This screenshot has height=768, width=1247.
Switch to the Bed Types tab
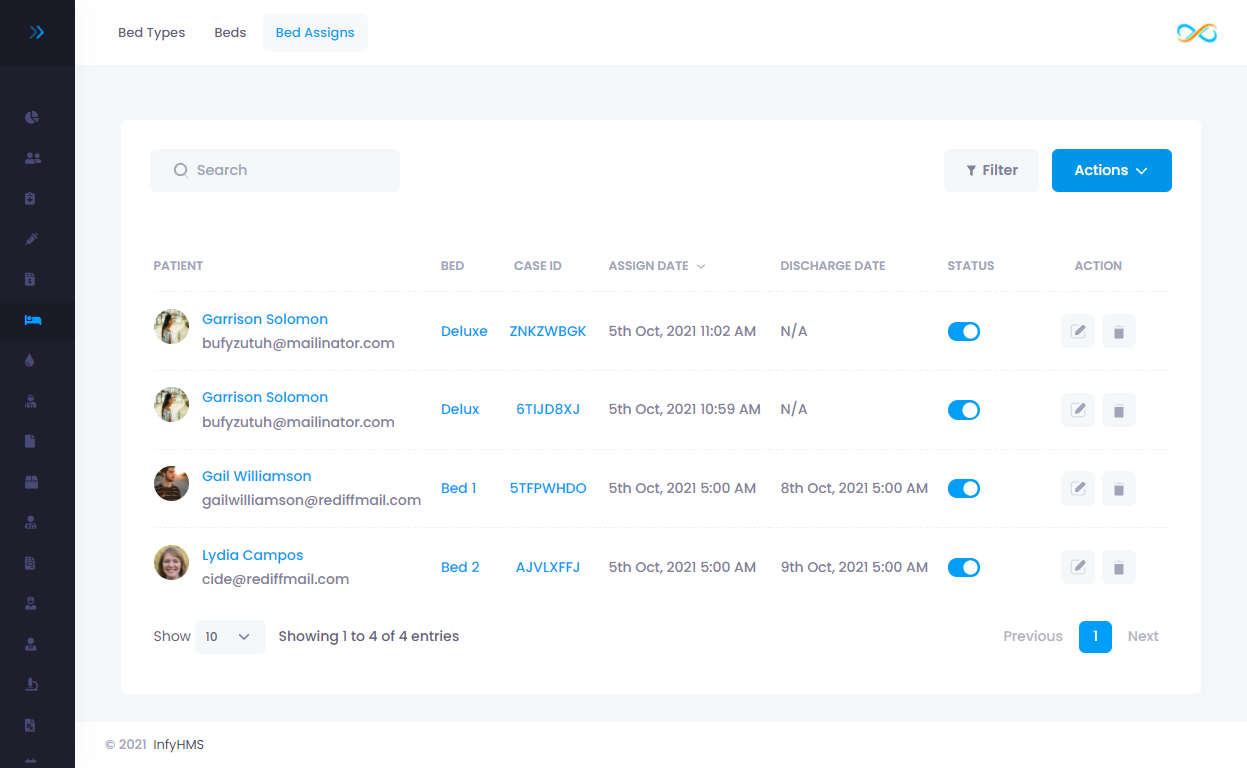pos(152,32)
